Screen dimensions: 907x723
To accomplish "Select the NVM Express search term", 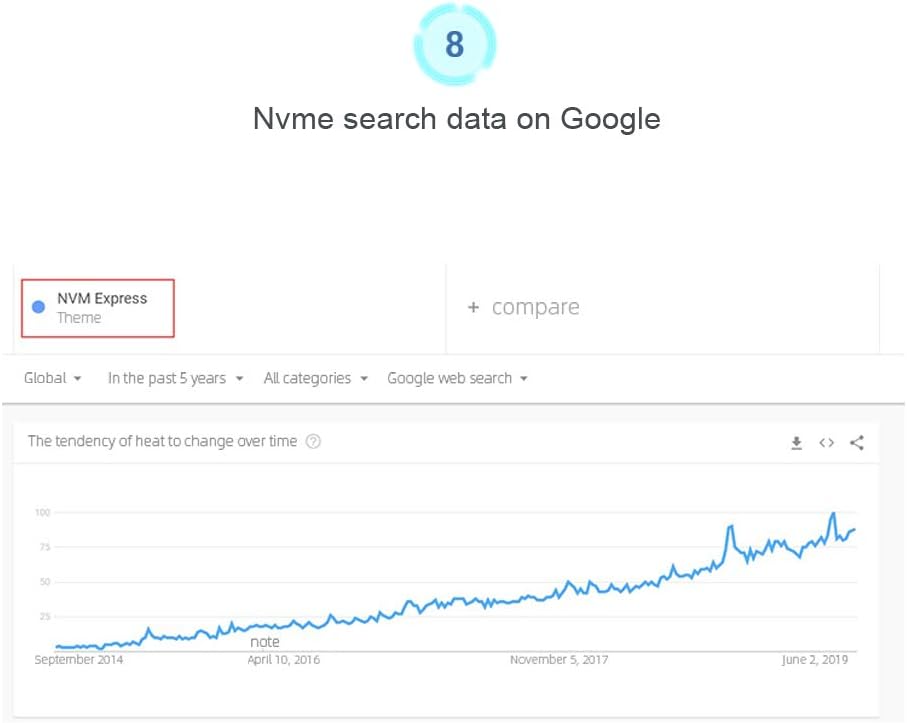I will (x=101, y=299).
